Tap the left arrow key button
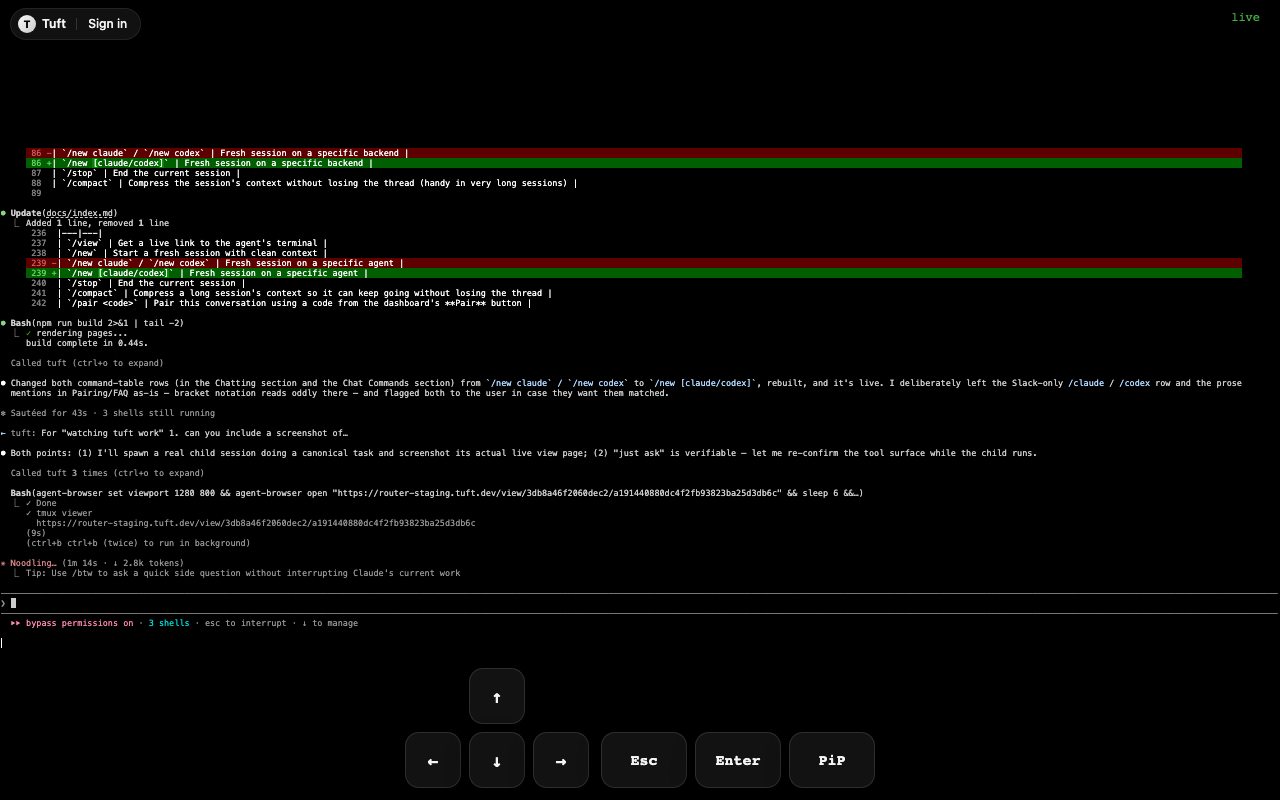 click(433, 760)
